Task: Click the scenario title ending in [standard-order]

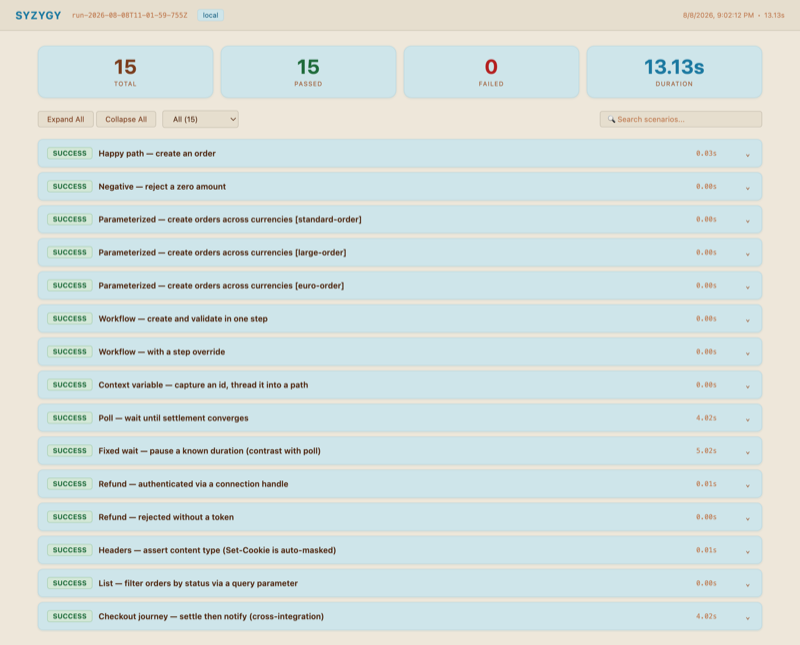Action: (230, 219)
